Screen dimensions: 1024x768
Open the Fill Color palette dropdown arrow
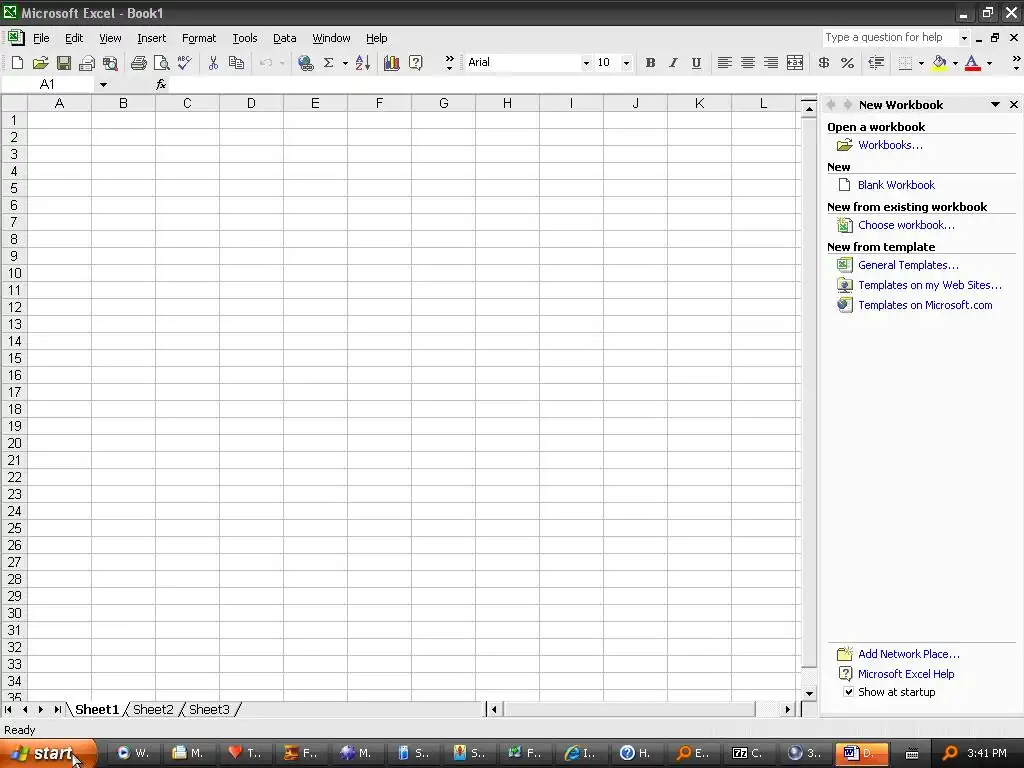point(955,63)
